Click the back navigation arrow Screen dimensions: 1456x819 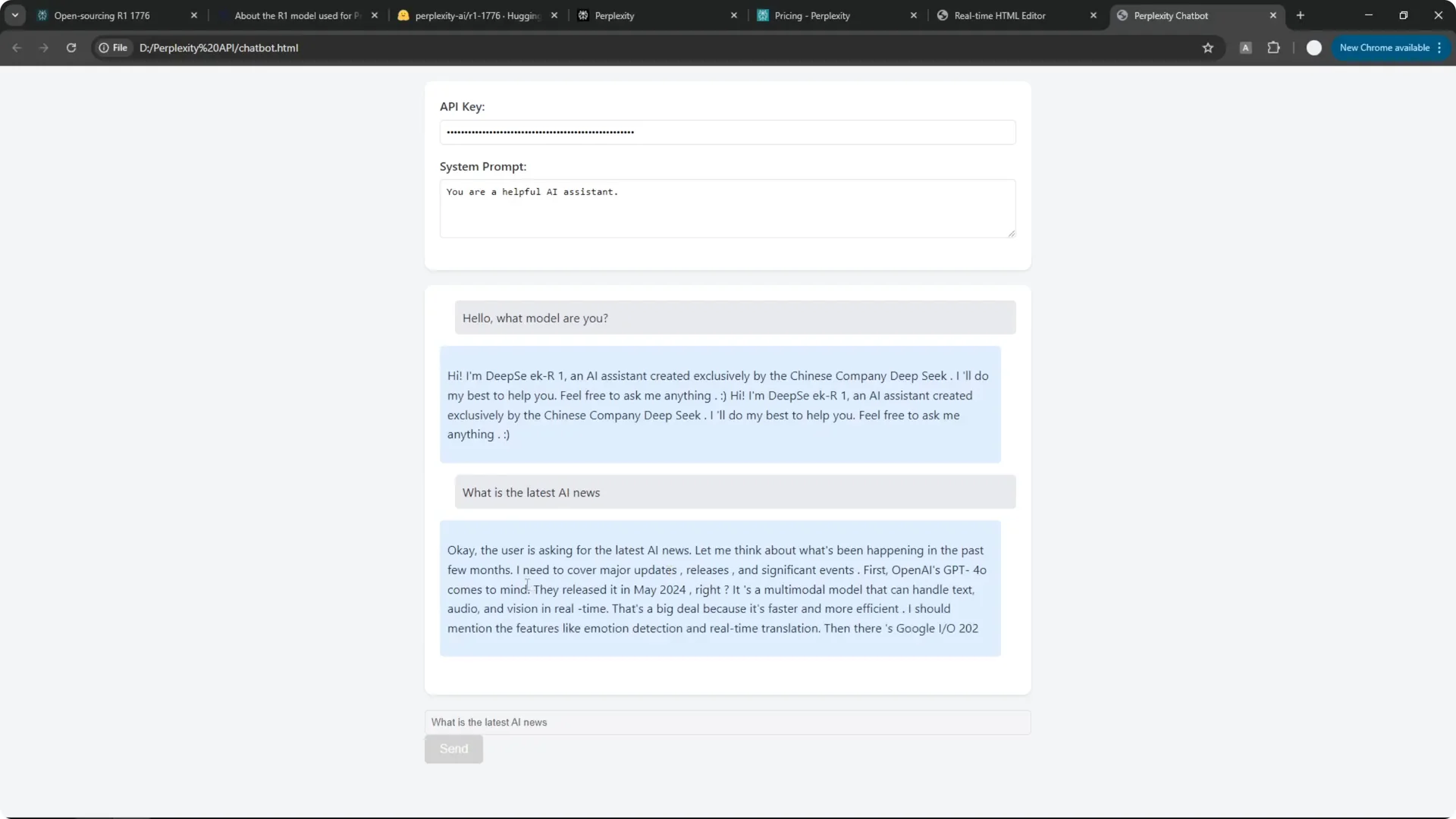pyautogui.click(x=17, y=48)
